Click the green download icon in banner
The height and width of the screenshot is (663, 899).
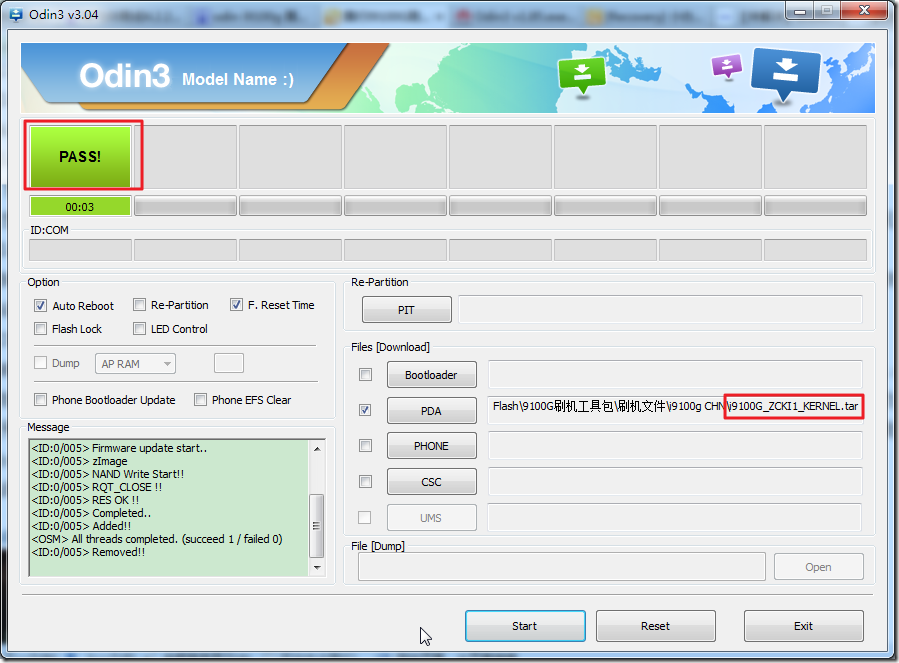(582, 75)
